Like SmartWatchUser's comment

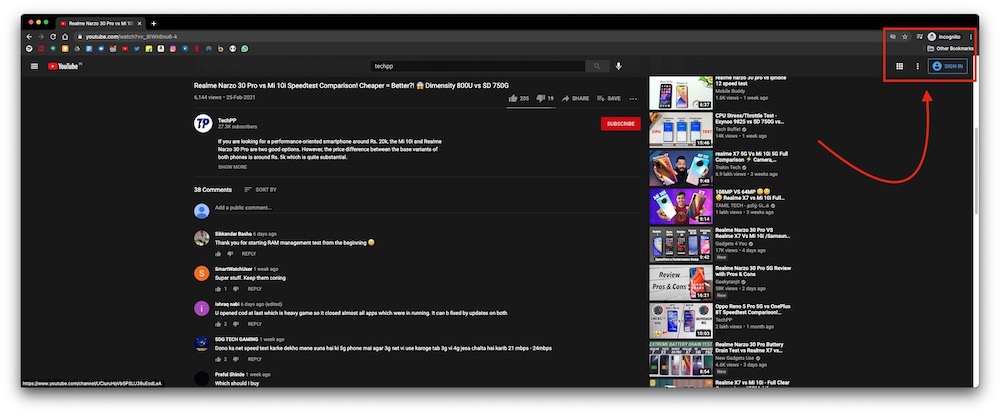point(218,289)
